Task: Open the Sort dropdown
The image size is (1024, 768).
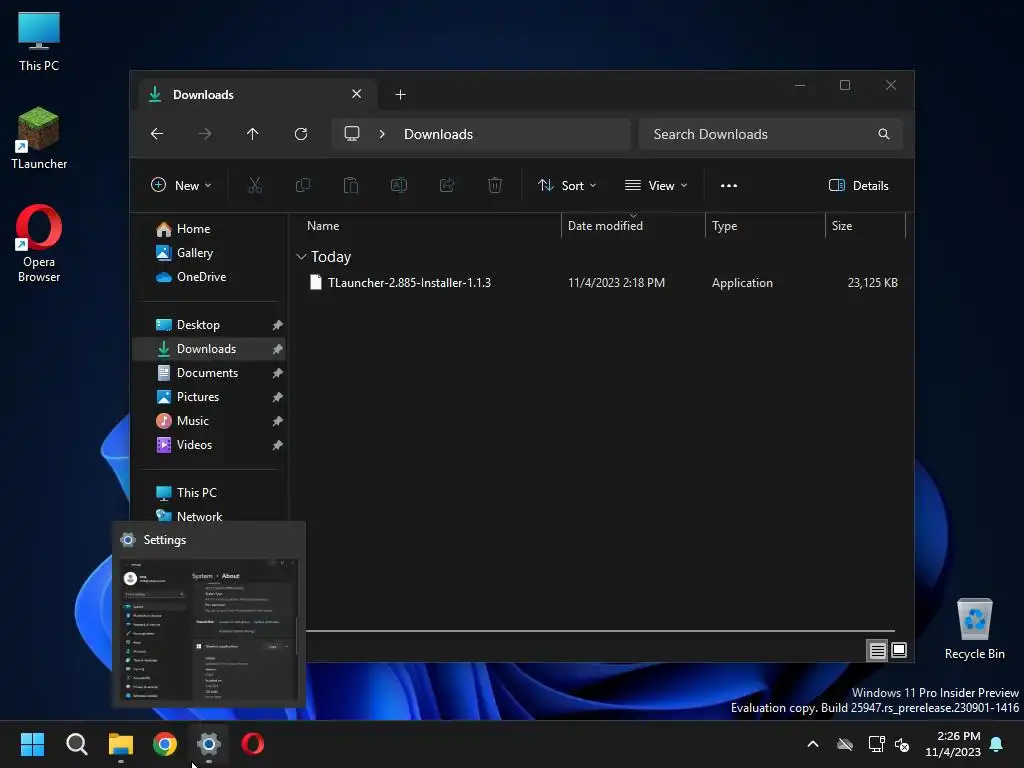Action: [567, 185]
